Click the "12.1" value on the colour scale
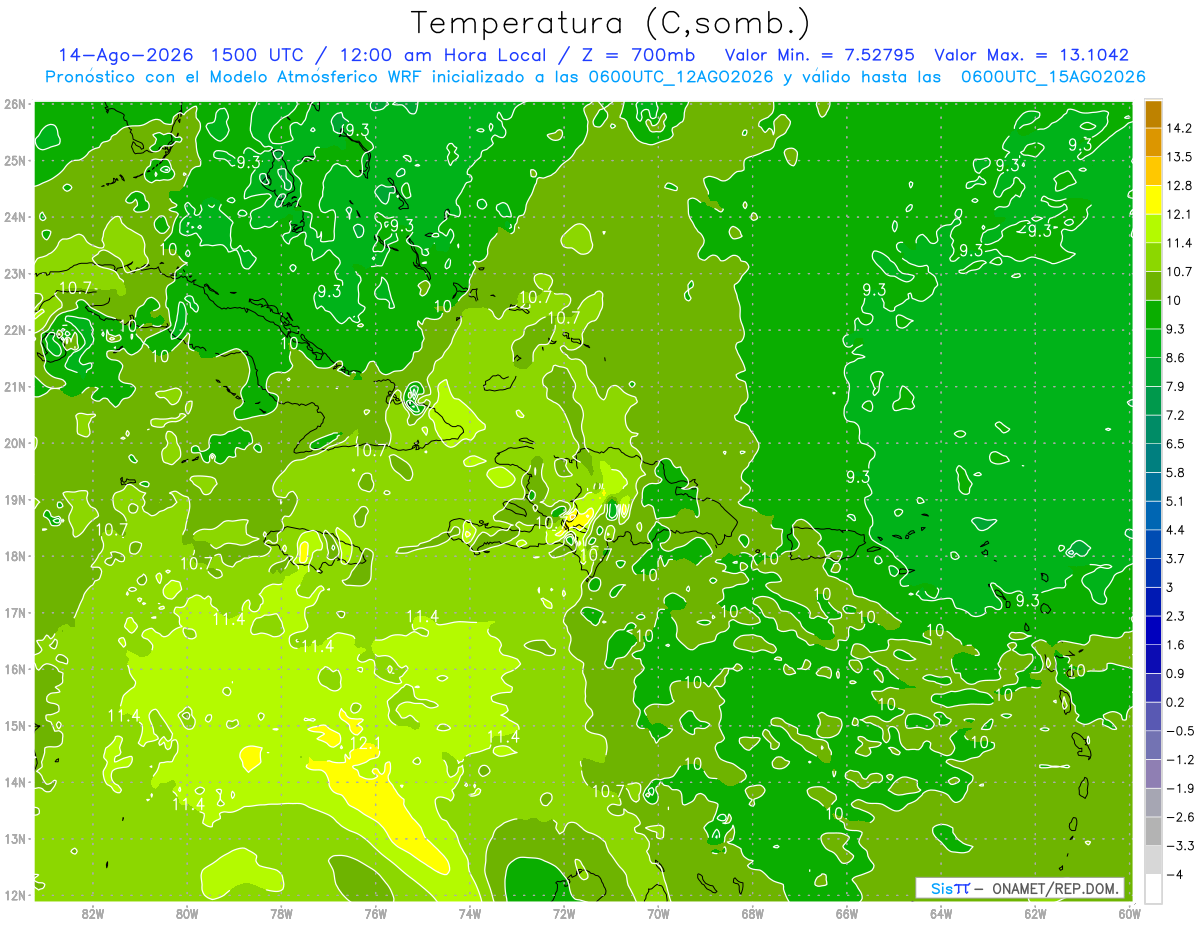 pyautogui.click(x=1179, y=214)
